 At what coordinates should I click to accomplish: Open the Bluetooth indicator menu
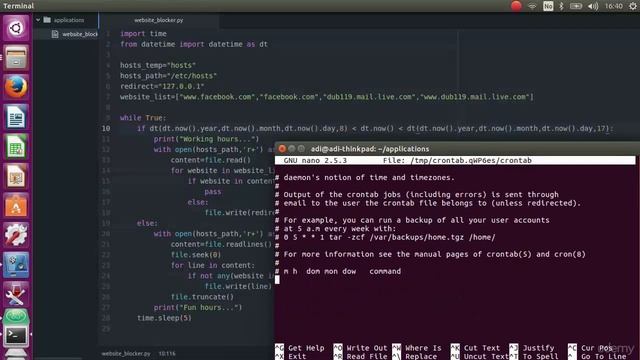click(561, 6)
